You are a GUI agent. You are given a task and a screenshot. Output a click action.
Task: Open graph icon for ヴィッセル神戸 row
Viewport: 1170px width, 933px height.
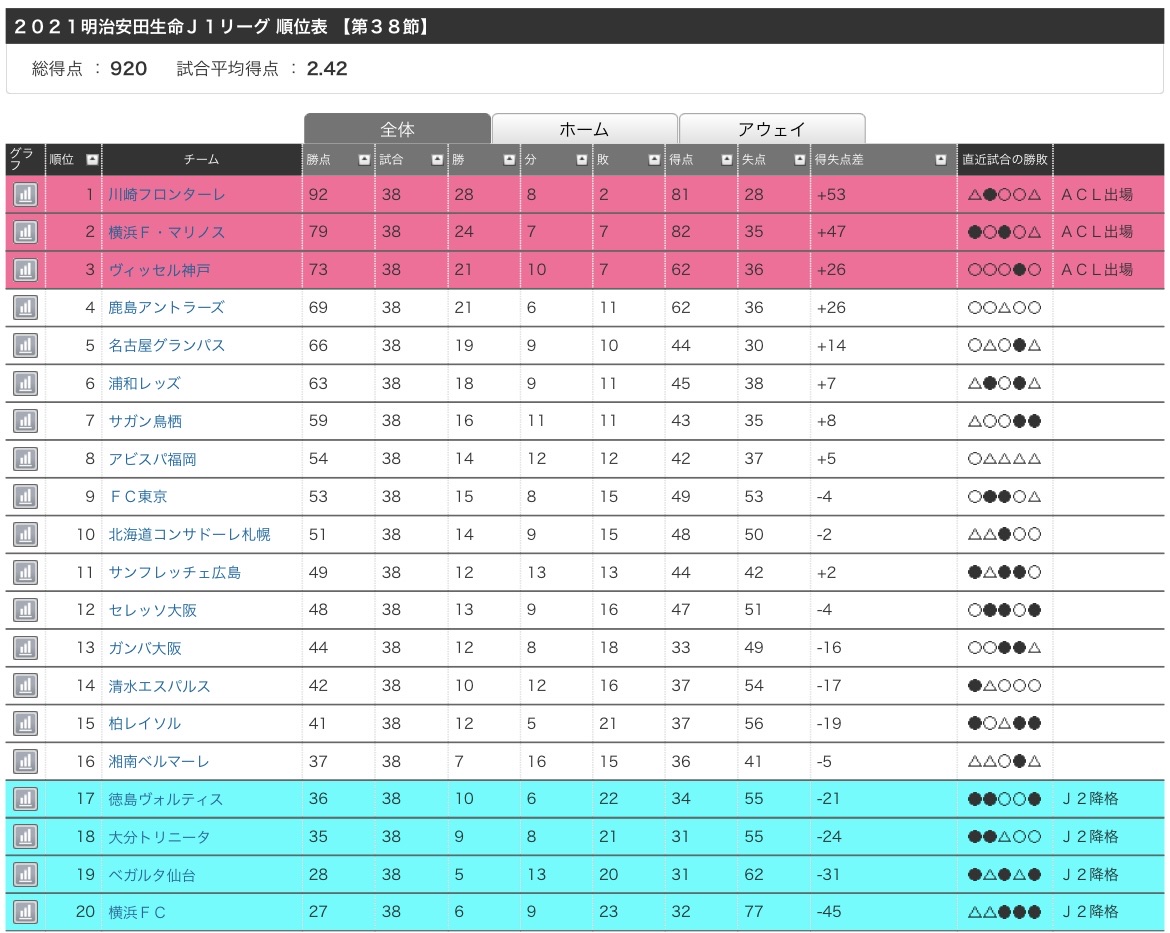pyautogui.click(x=25, y=270)
